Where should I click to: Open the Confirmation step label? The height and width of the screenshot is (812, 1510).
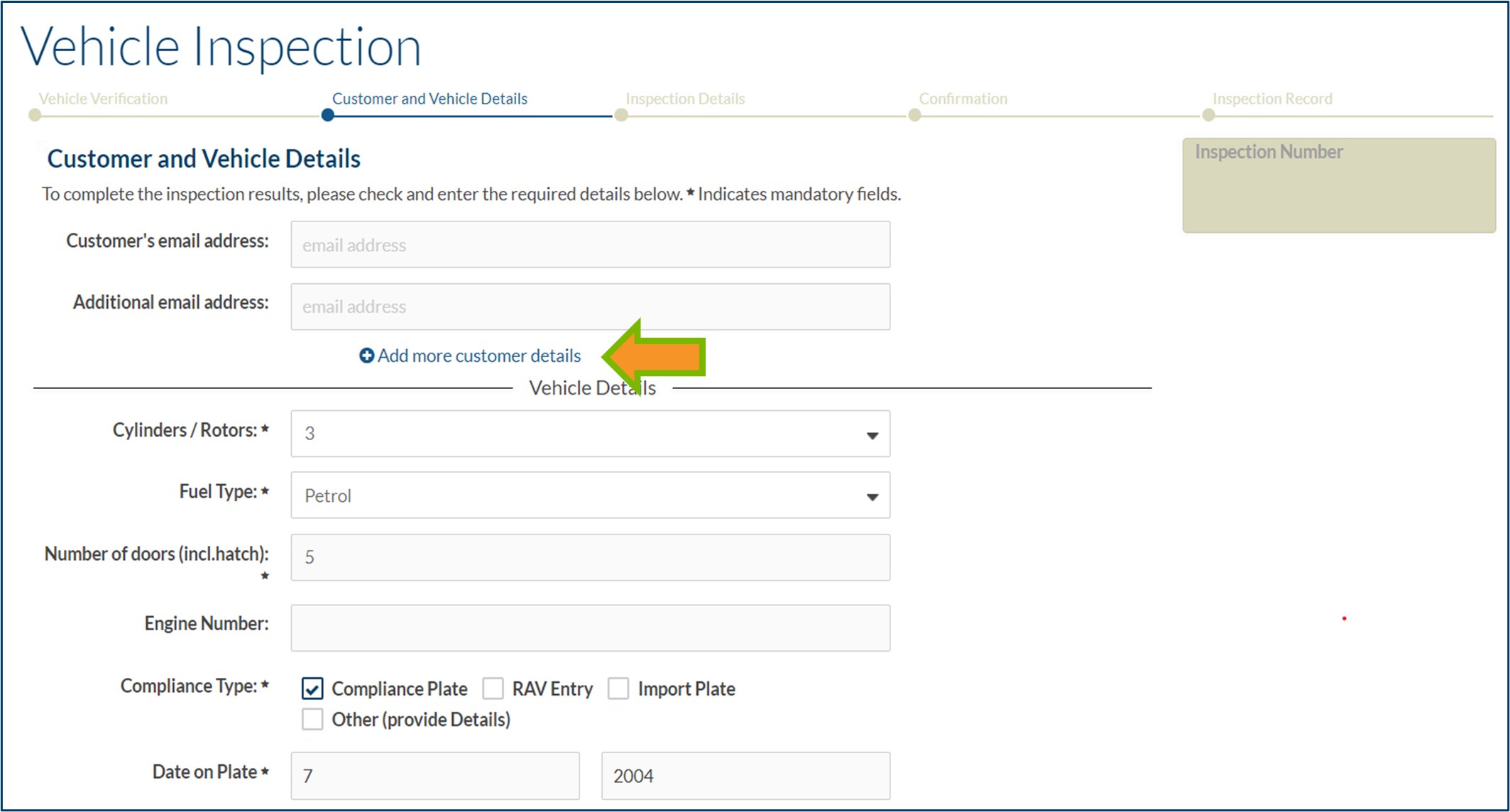coord(963,99)
